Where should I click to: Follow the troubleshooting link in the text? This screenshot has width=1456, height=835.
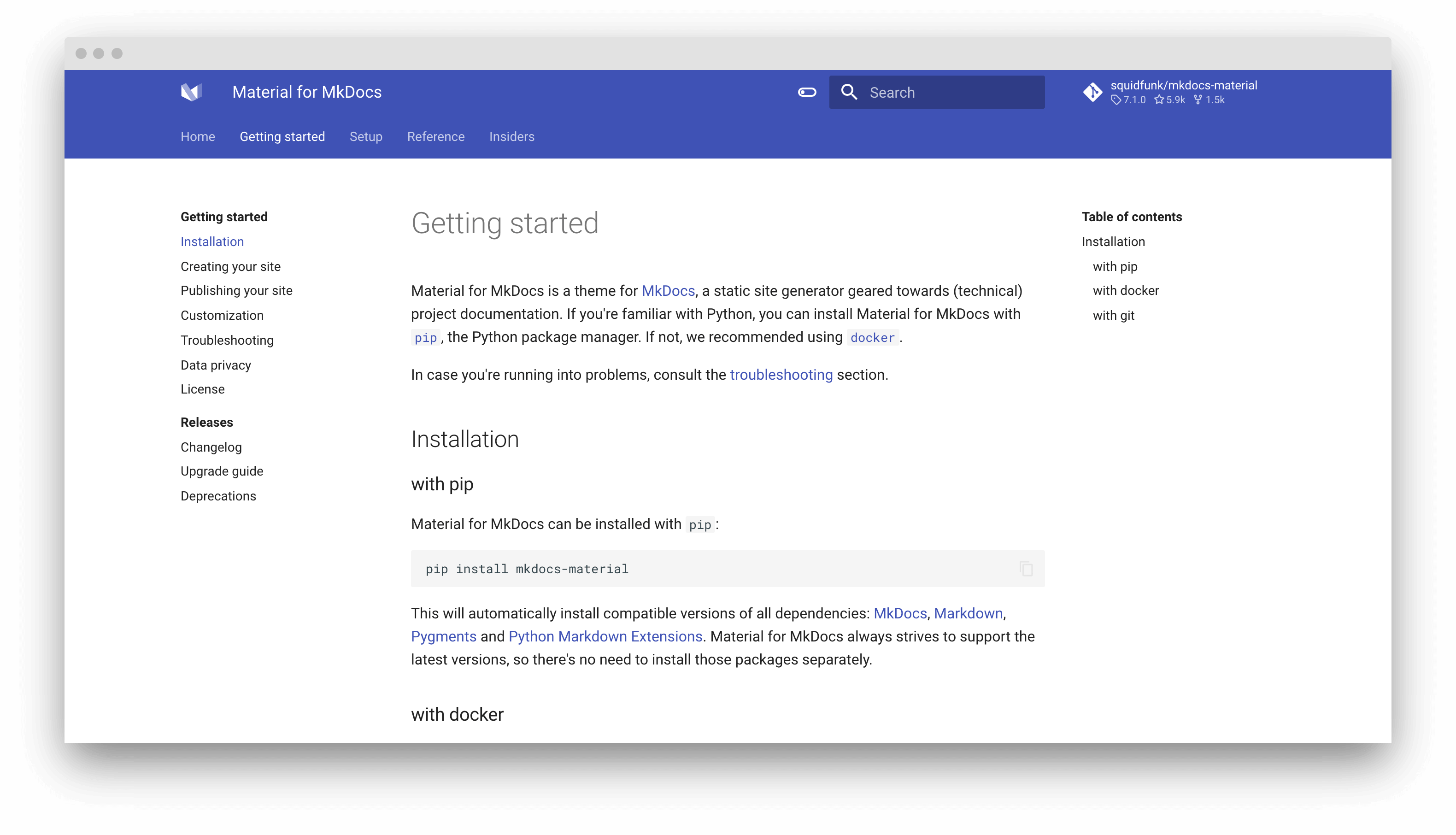(781, 375)
